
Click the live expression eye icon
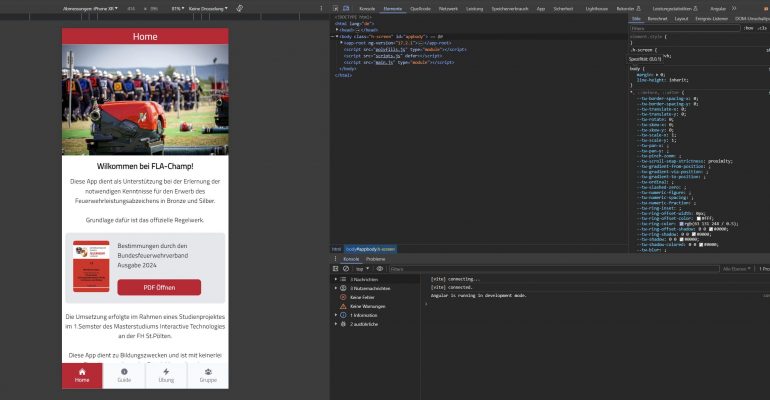tap(380, 268)
